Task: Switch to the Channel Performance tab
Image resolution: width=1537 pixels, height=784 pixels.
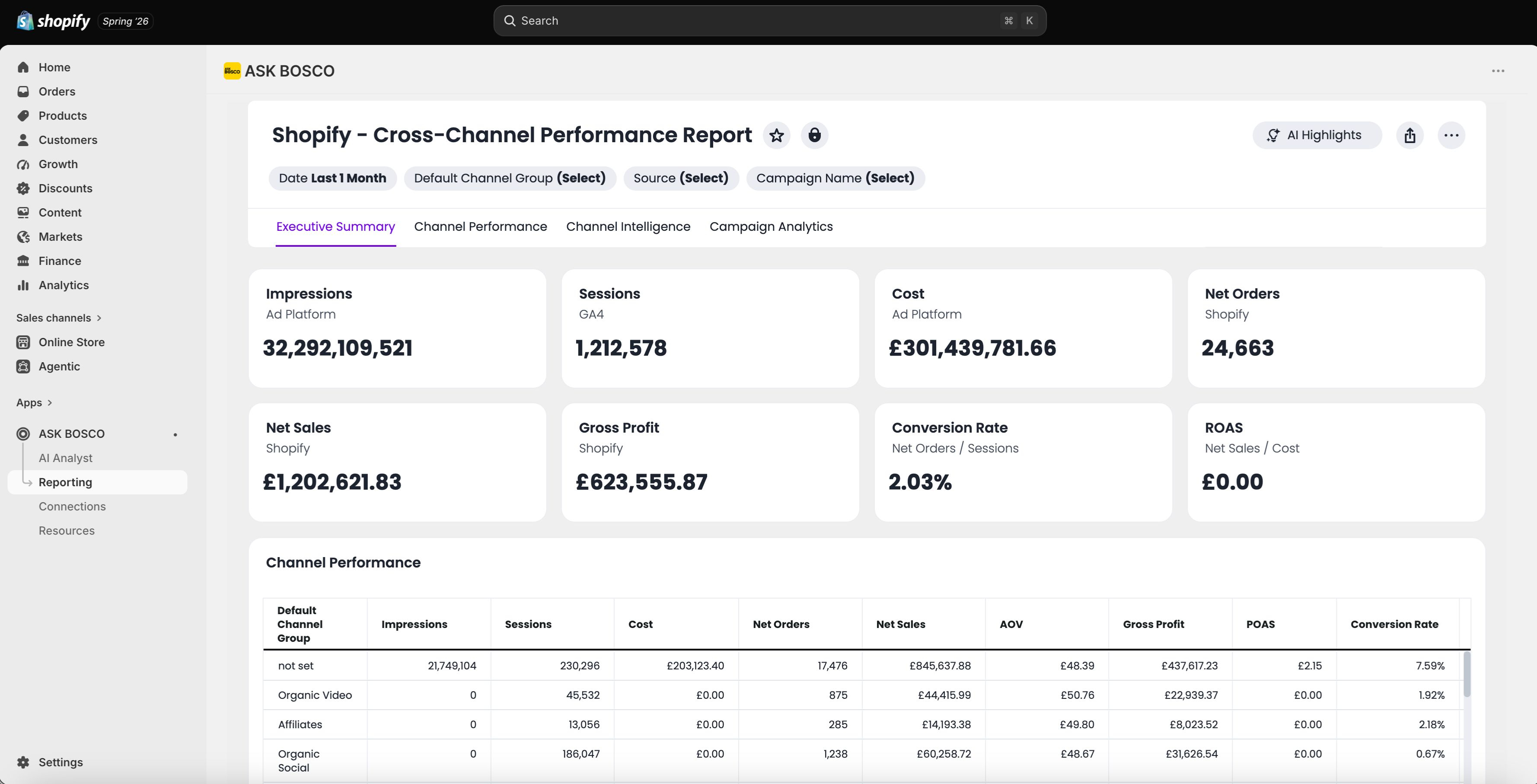Action: coord(480,227)
